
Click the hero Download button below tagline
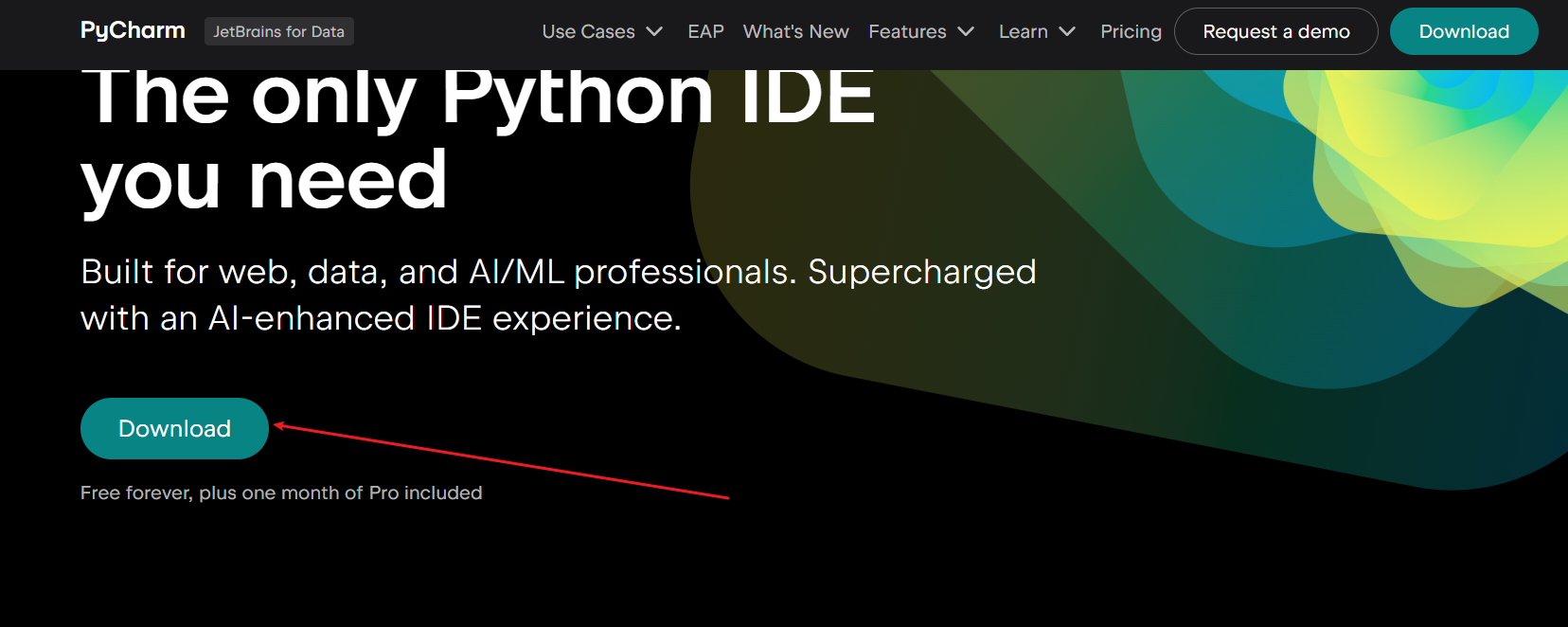tap(175, 428)
